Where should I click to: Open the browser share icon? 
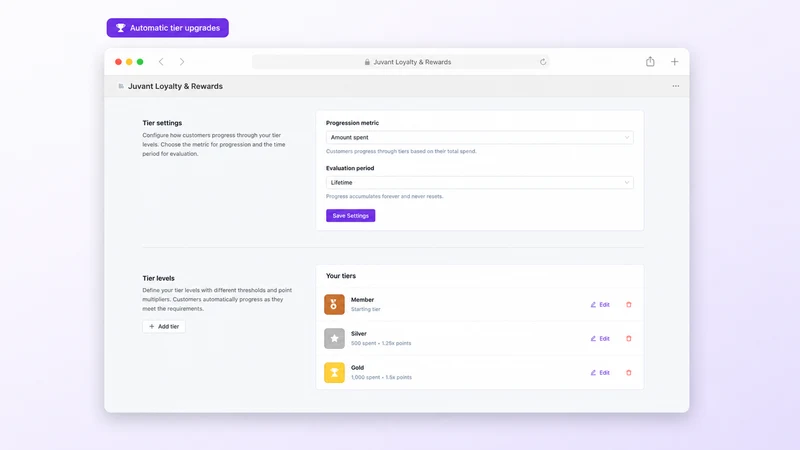[650, 62]
